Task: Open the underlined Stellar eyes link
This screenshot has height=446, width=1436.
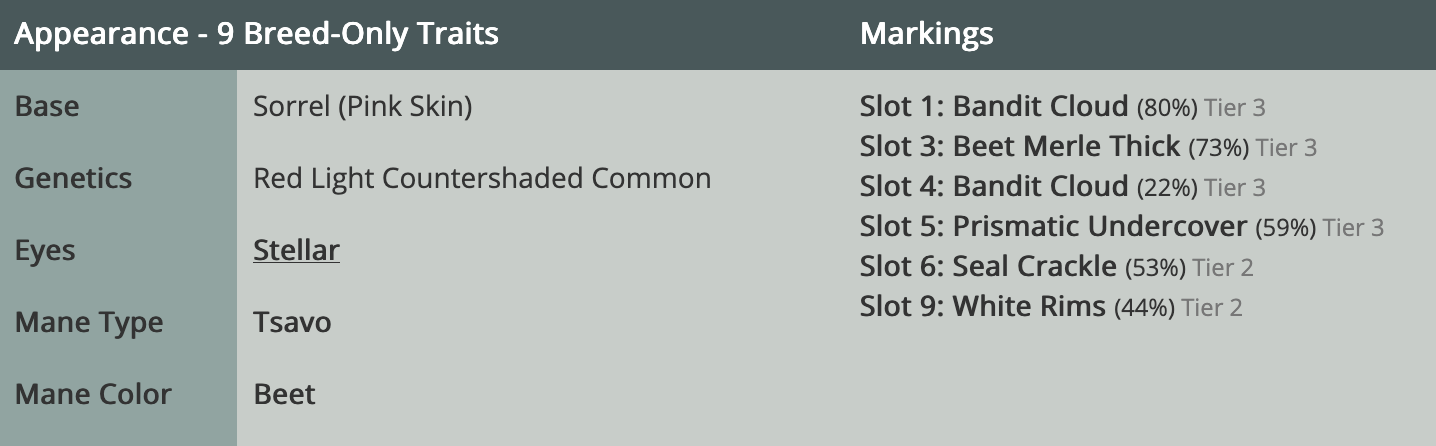Action: click(x=296, y=249)
